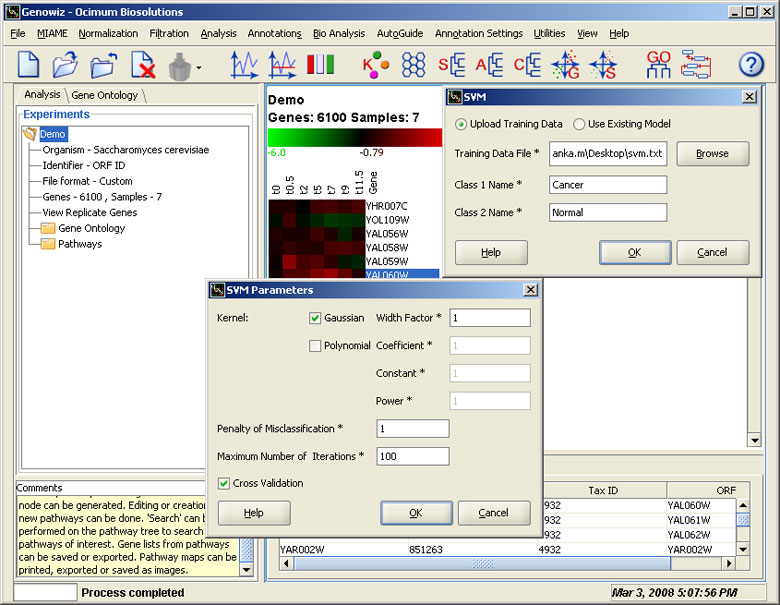Click the 'View Replicate Genes' tree entry
This screenshot has height=605, width=780.
[x=90, y=212]
